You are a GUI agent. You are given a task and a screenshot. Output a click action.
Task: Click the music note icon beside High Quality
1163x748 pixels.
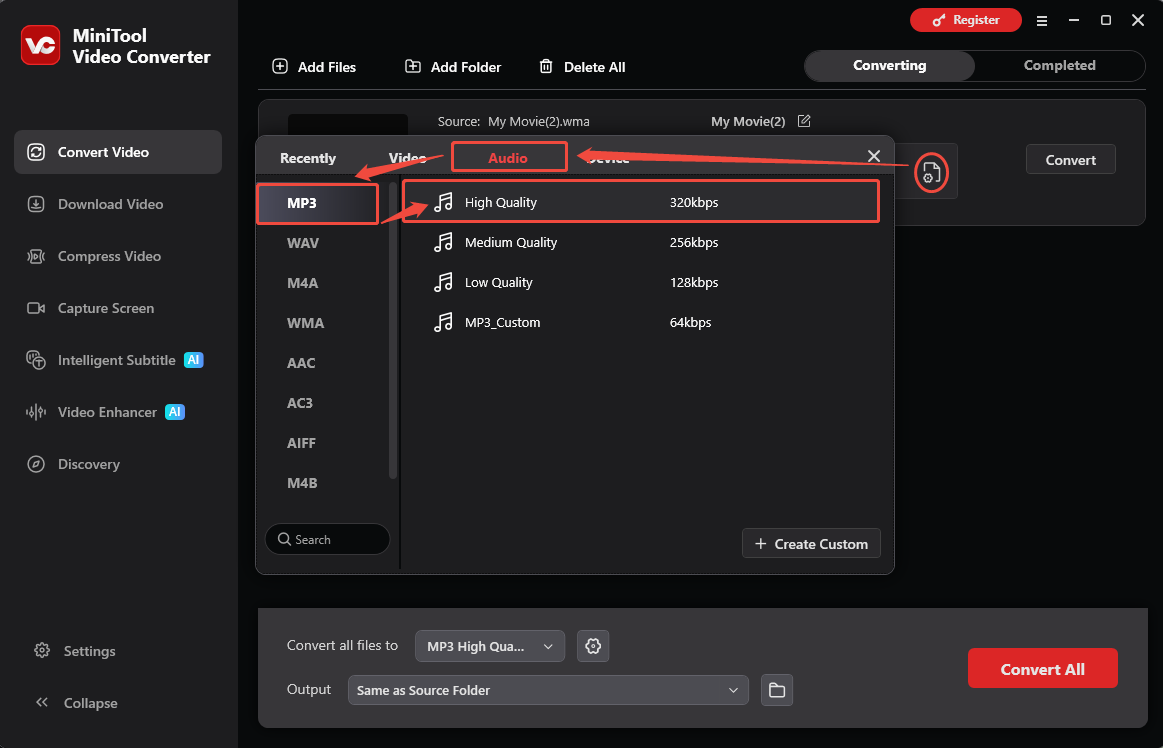[x=443, y=202]
